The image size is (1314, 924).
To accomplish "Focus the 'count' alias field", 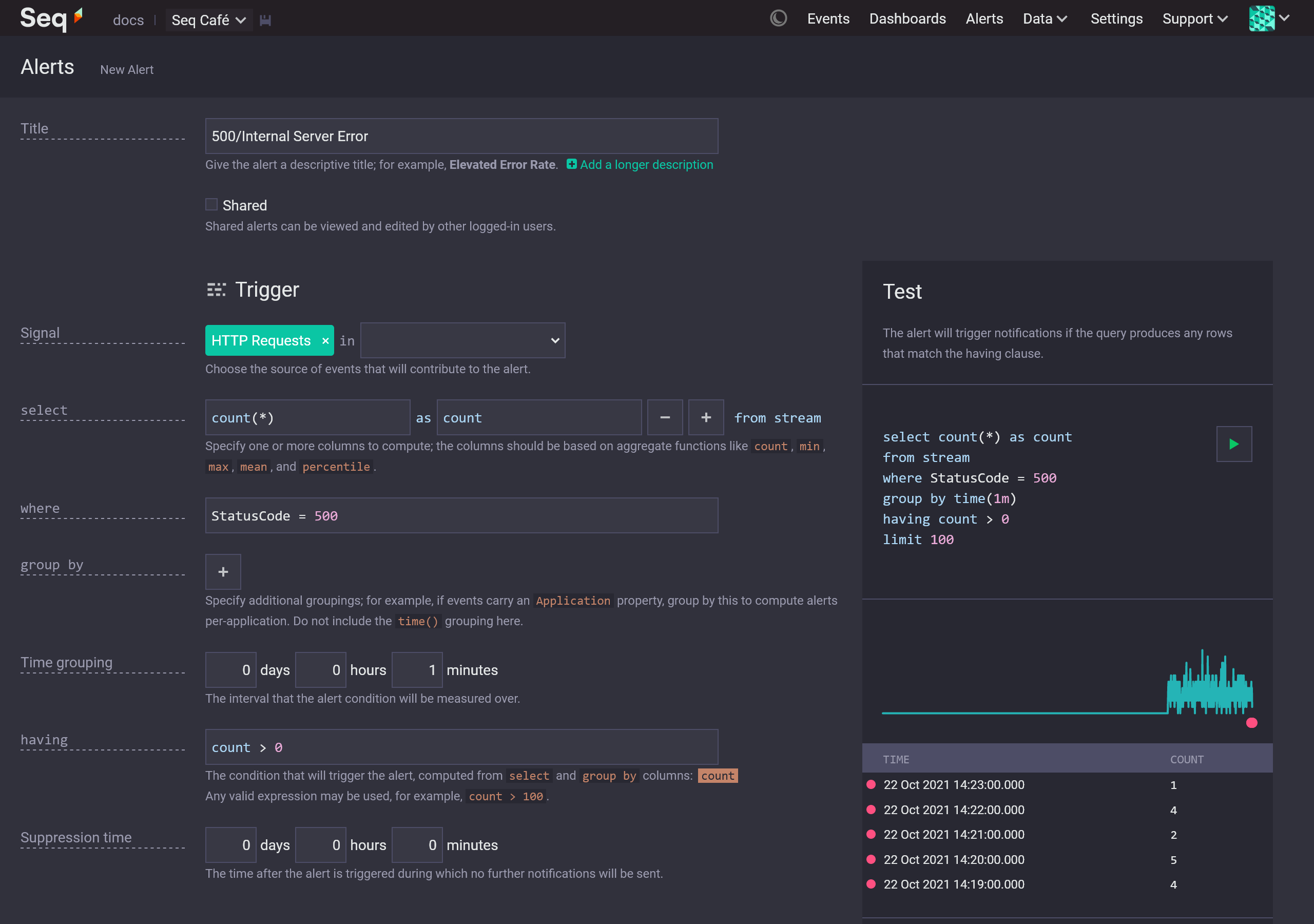I will [538, 417].
